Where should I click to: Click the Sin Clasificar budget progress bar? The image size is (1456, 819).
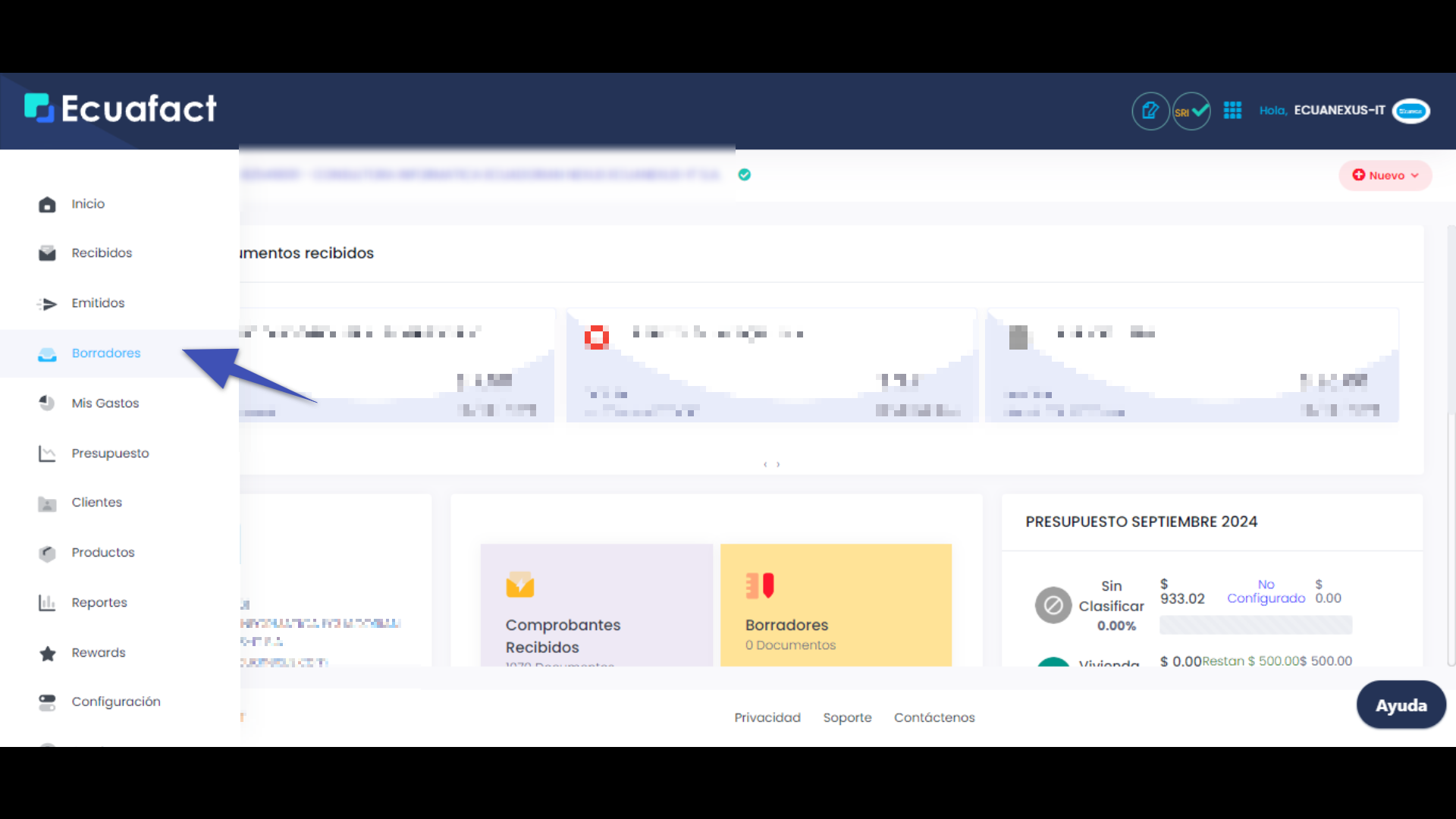click(x=1255, y=625)
